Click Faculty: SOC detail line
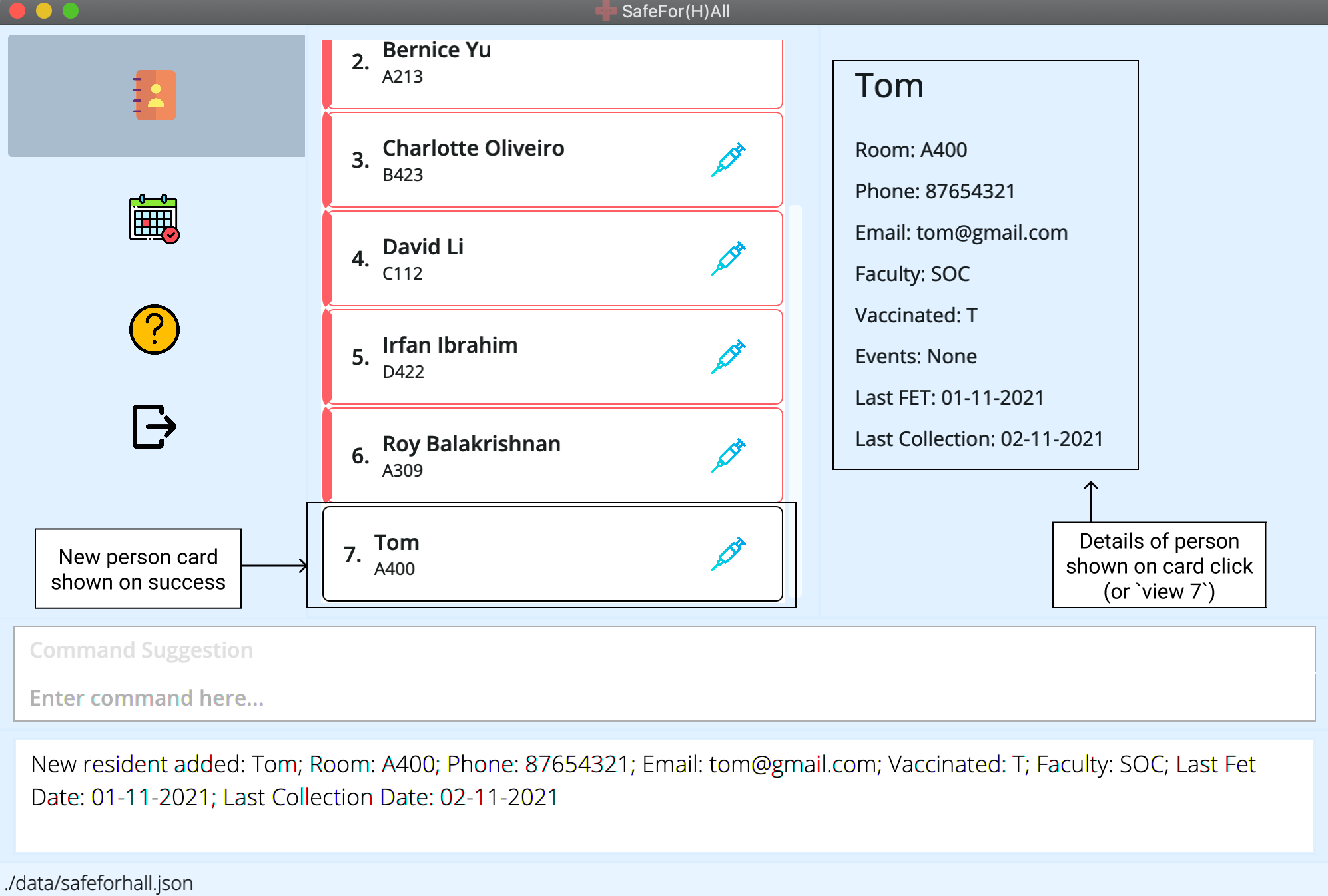This screenshot has width=1328, height=896. tap(912, 274)
